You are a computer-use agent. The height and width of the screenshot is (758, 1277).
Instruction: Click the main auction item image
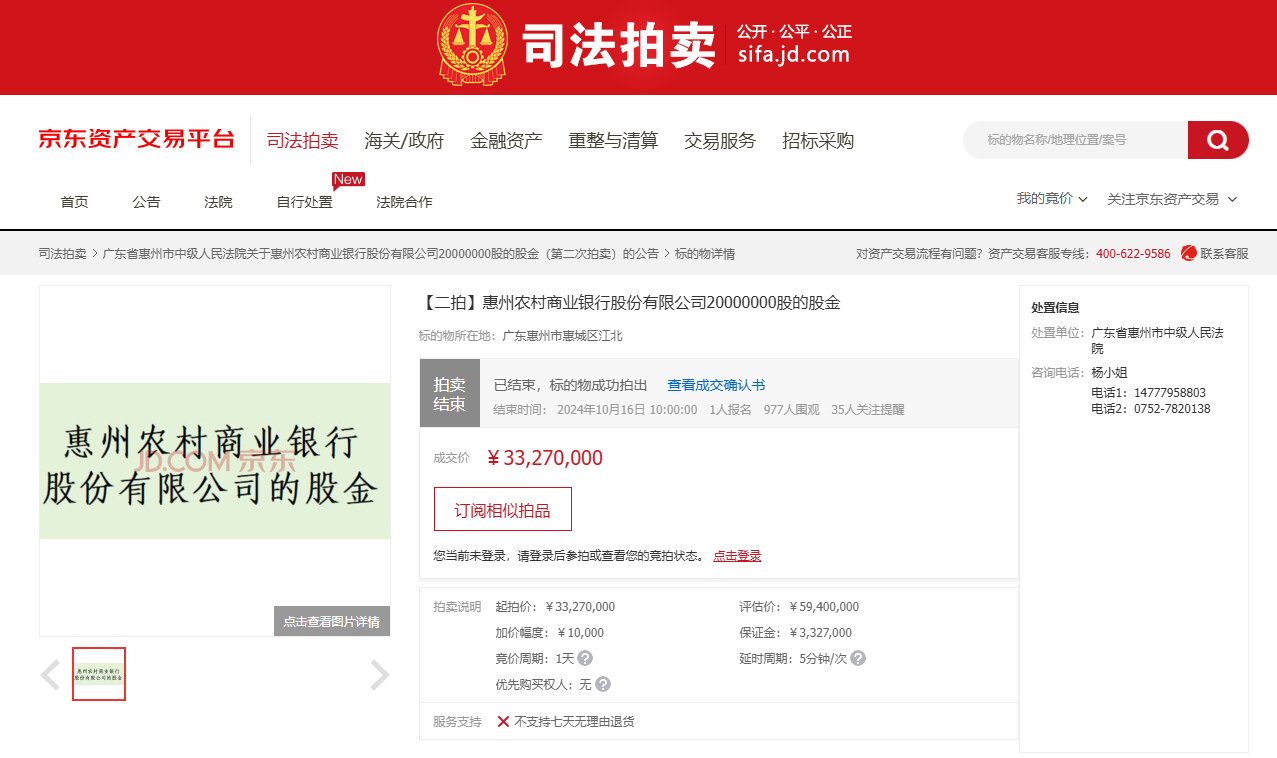[215, 461]
